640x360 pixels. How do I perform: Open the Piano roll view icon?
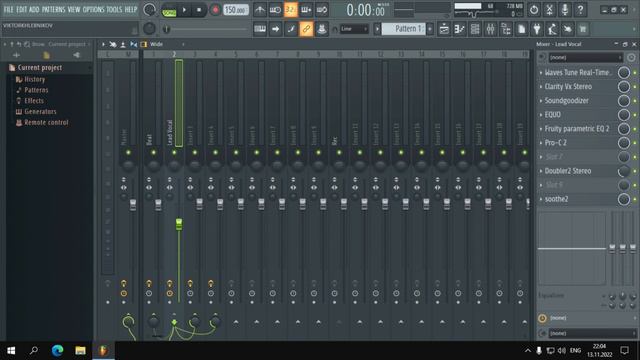pos(460,29)
